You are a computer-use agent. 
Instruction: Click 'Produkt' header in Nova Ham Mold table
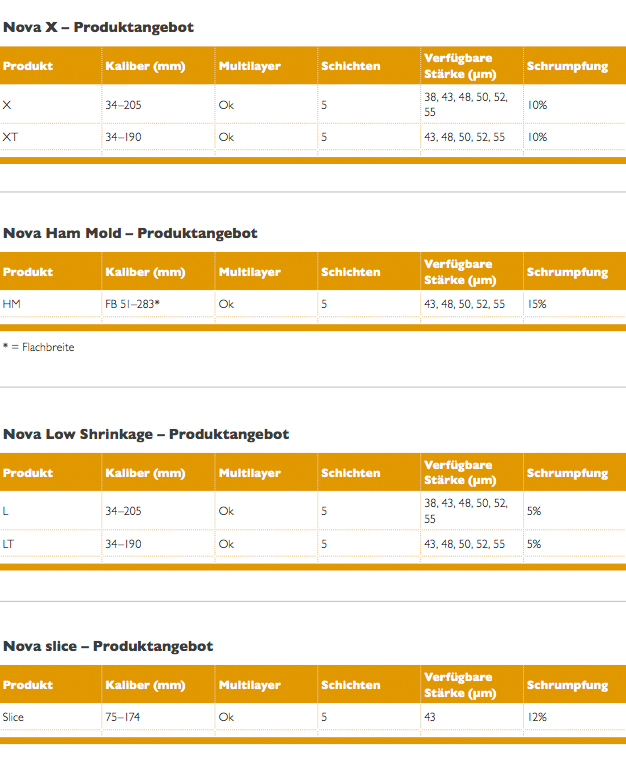28,272
